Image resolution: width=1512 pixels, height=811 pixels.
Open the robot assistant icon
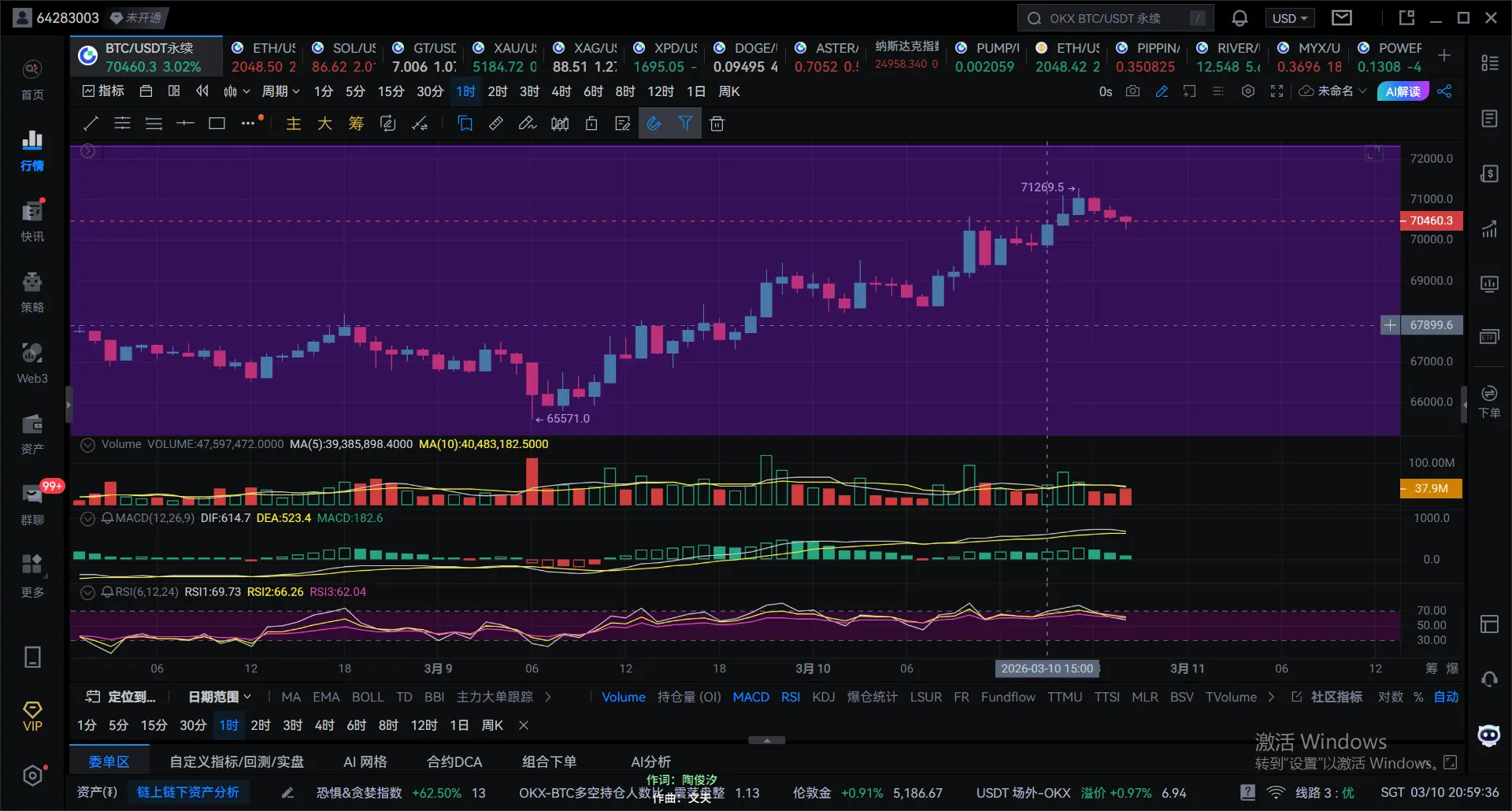1488,735
